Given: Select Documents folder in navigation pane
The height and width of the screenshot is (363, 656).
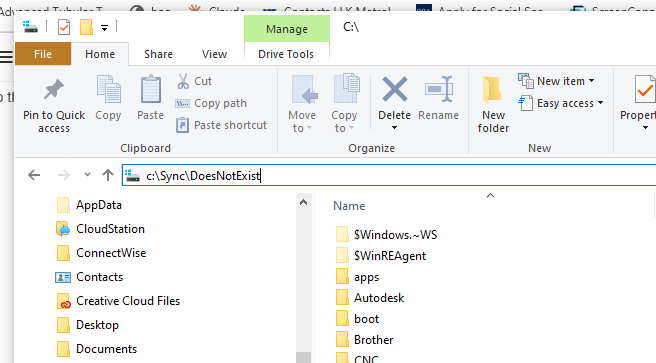Looking at the screenshot, I should [97, 349].
